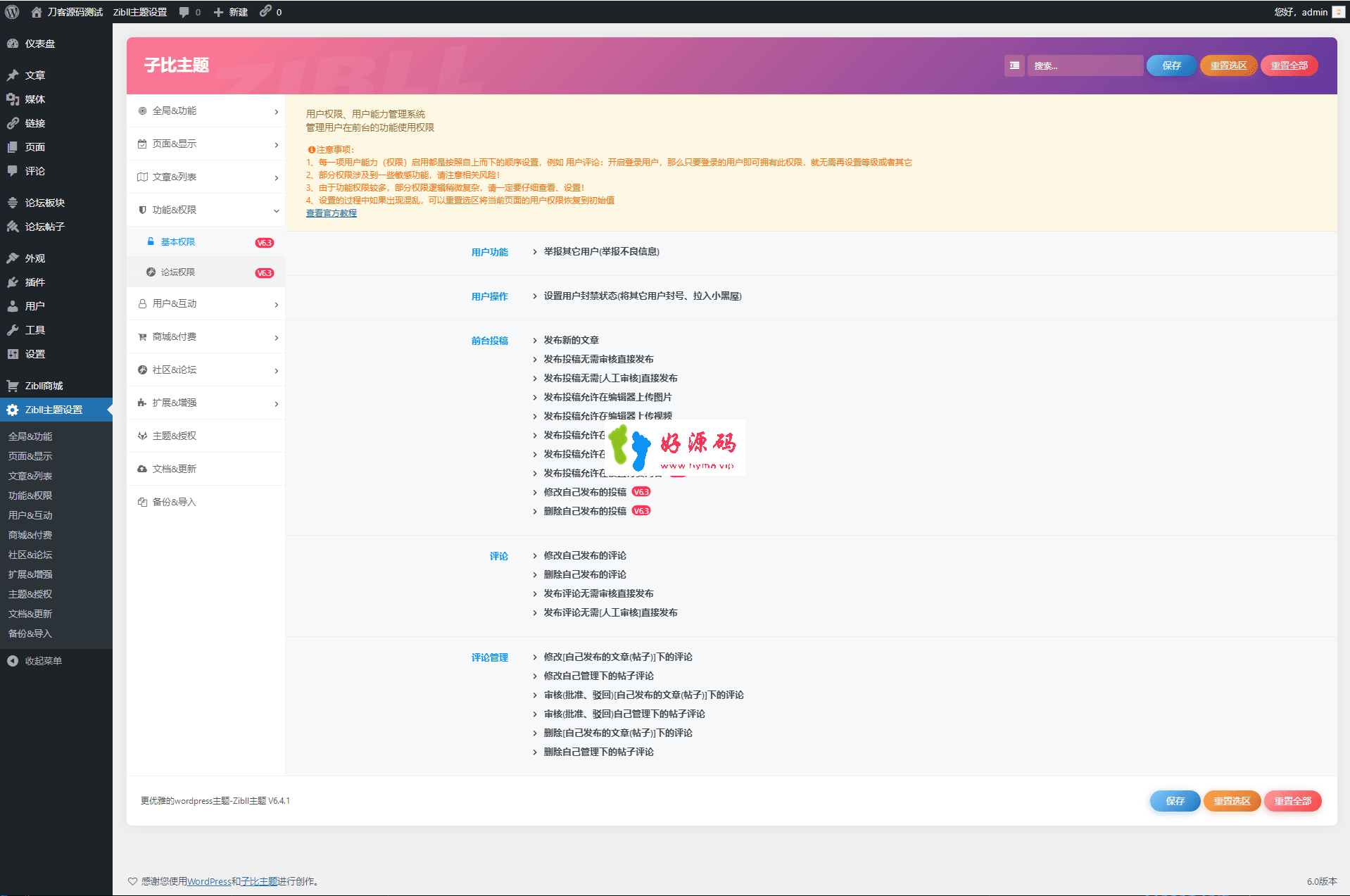Image resolution: width=1350 pixels, height=896 pixels.
Task: Click the 链接 chain icon in sidebar
Action: pos(13,123)
